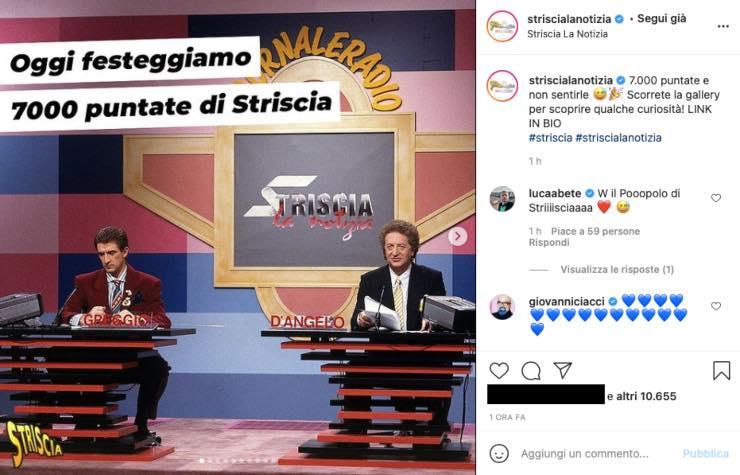This screenshot has height=475, width=740.
Task: Expand Visualizza le risposte (1)
Action: [x=617, y=270]
